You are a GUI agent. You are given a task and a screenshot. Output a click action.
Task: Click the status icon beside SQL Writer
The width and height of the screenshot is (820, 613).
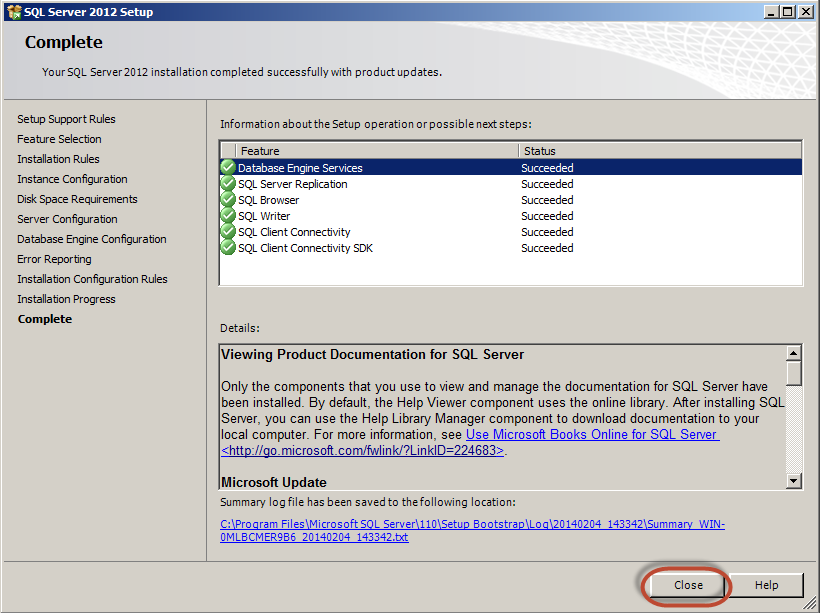click(228, 216)
